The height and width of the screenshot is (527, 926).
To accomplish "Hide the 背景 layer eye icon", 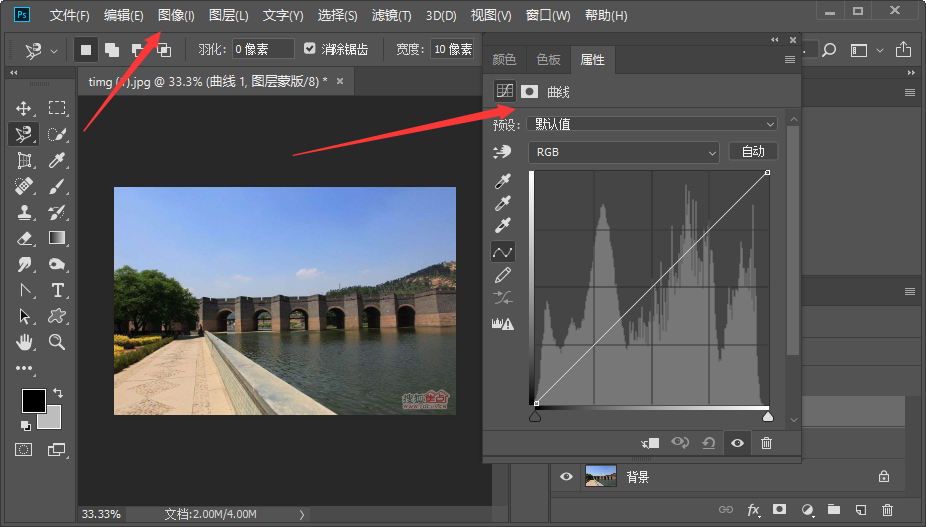I will coord(566,476).
